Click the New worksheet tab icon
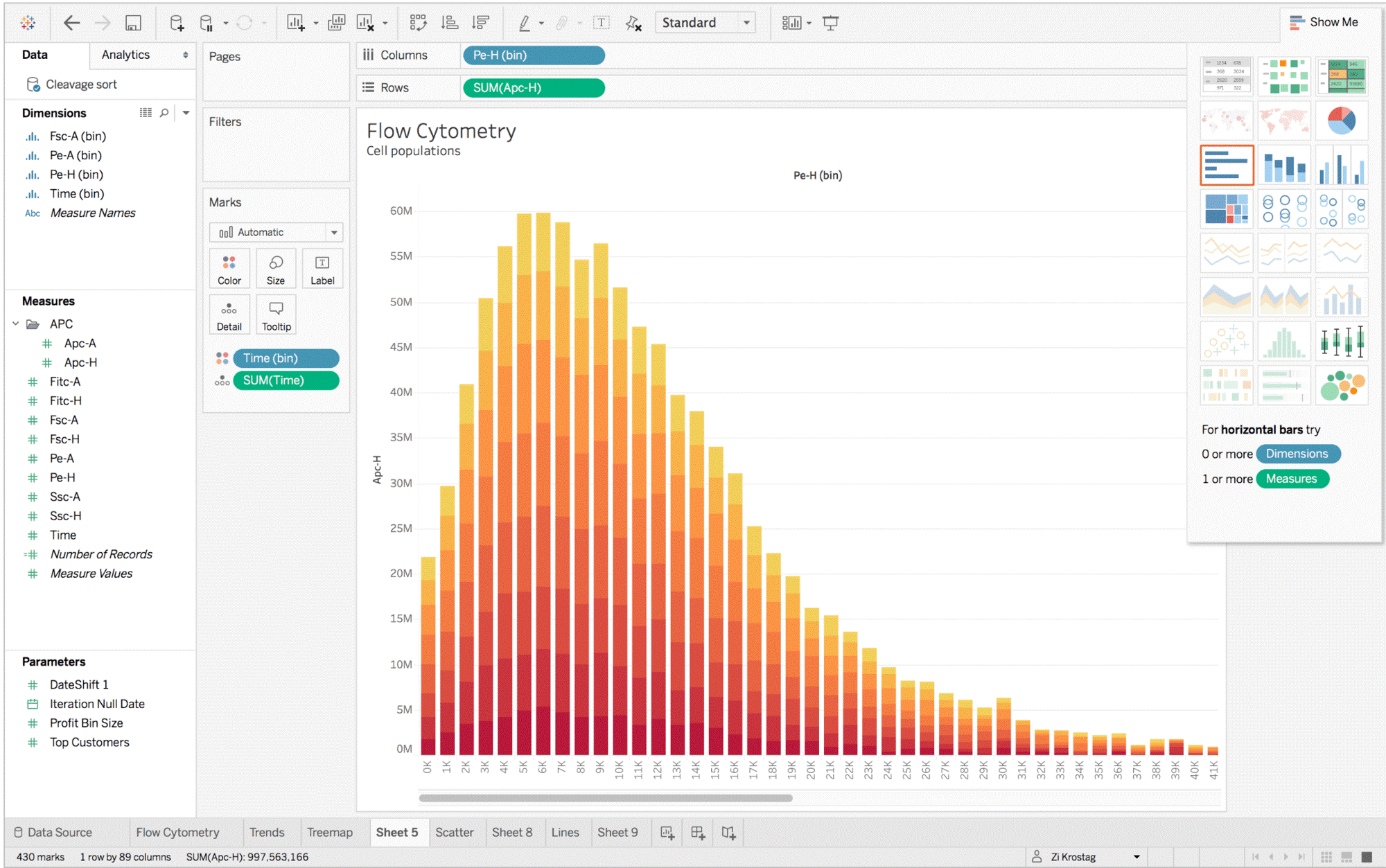The image size is (1386, 868). pos(667,833)
